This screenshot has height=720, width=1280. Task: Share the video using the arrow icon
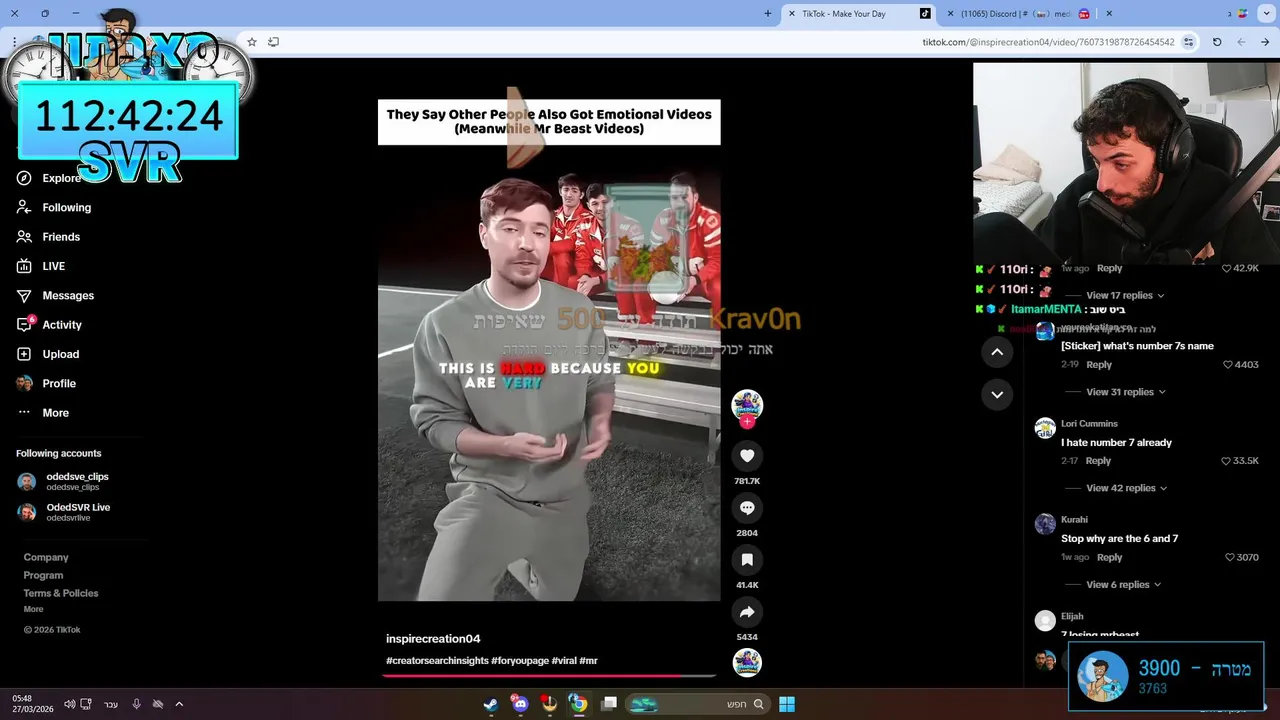click(747, 612)
